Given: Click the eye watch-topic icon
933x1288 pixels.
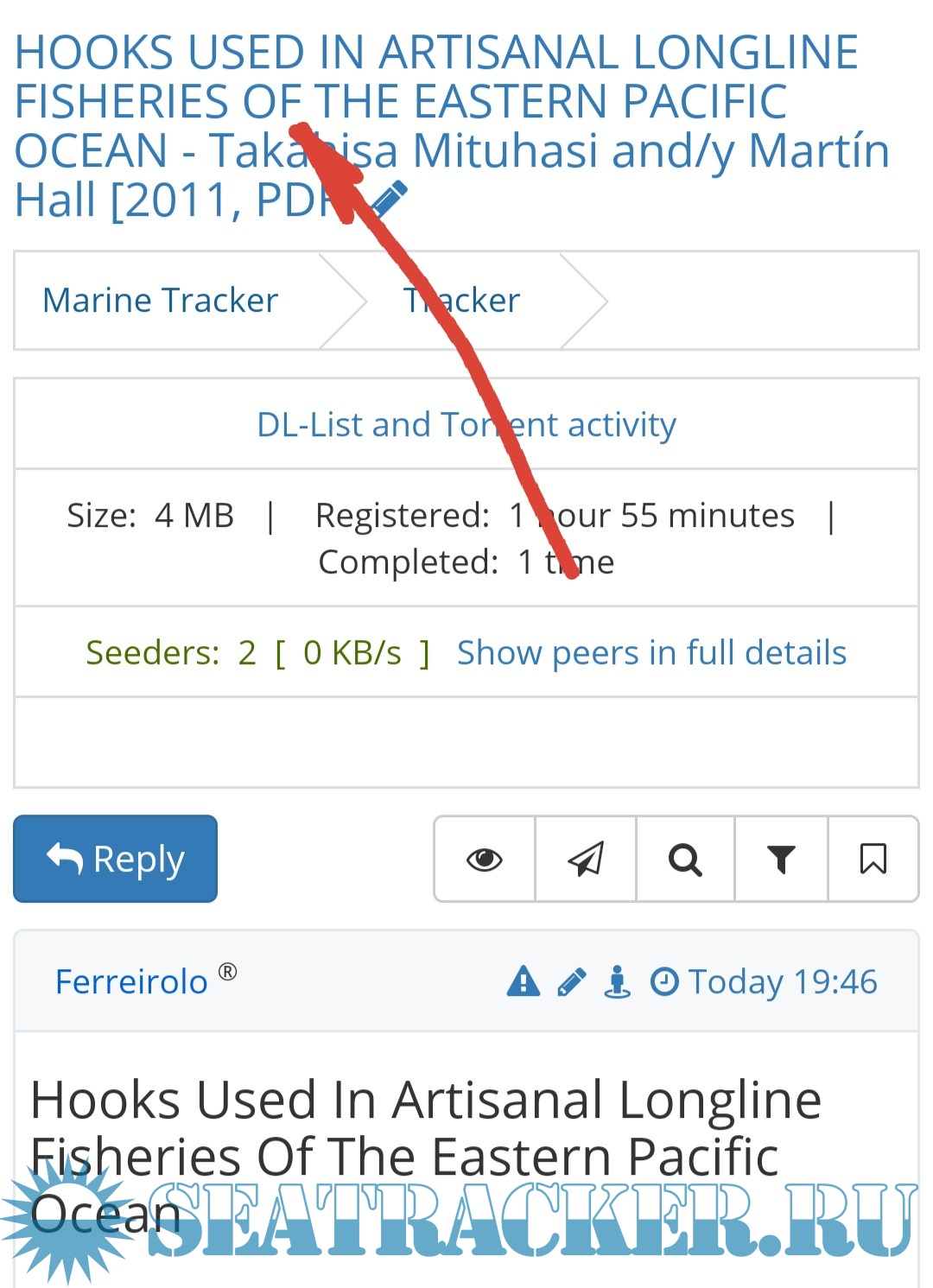Looking at the screenshot, I should point(484,860).
